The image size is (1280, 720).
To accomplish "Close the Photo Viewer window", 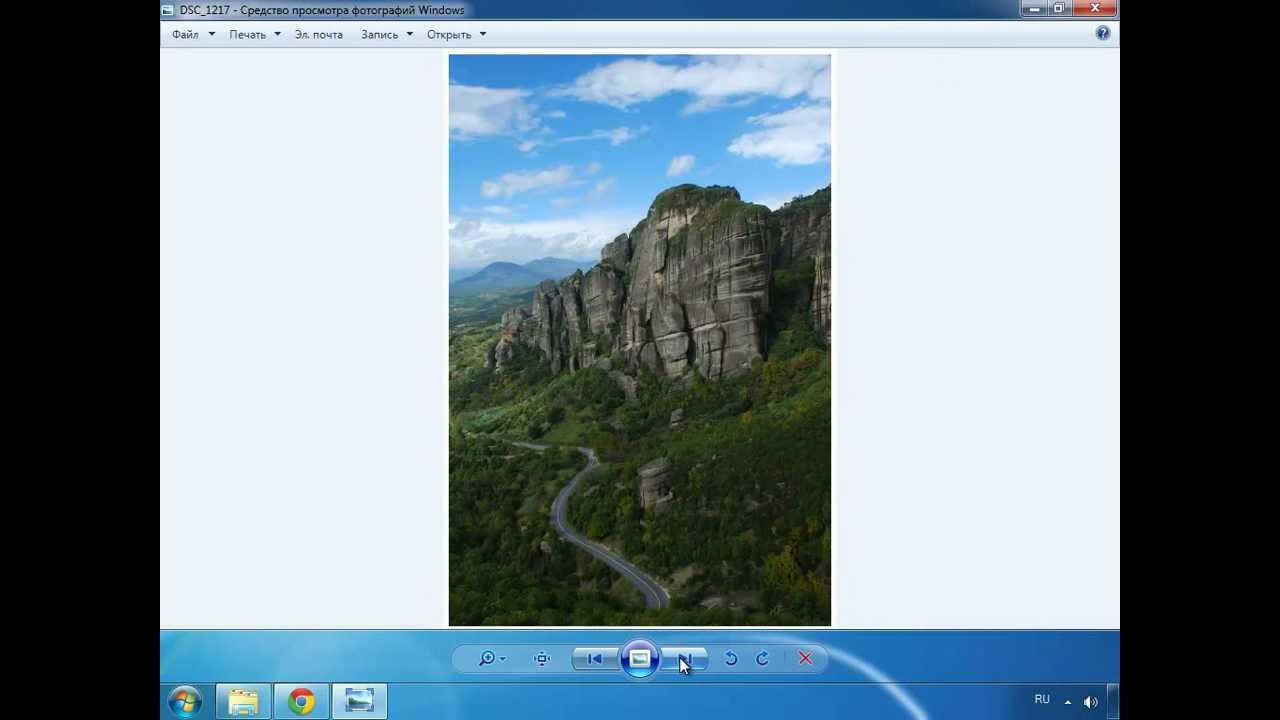I will point(1095,9).
